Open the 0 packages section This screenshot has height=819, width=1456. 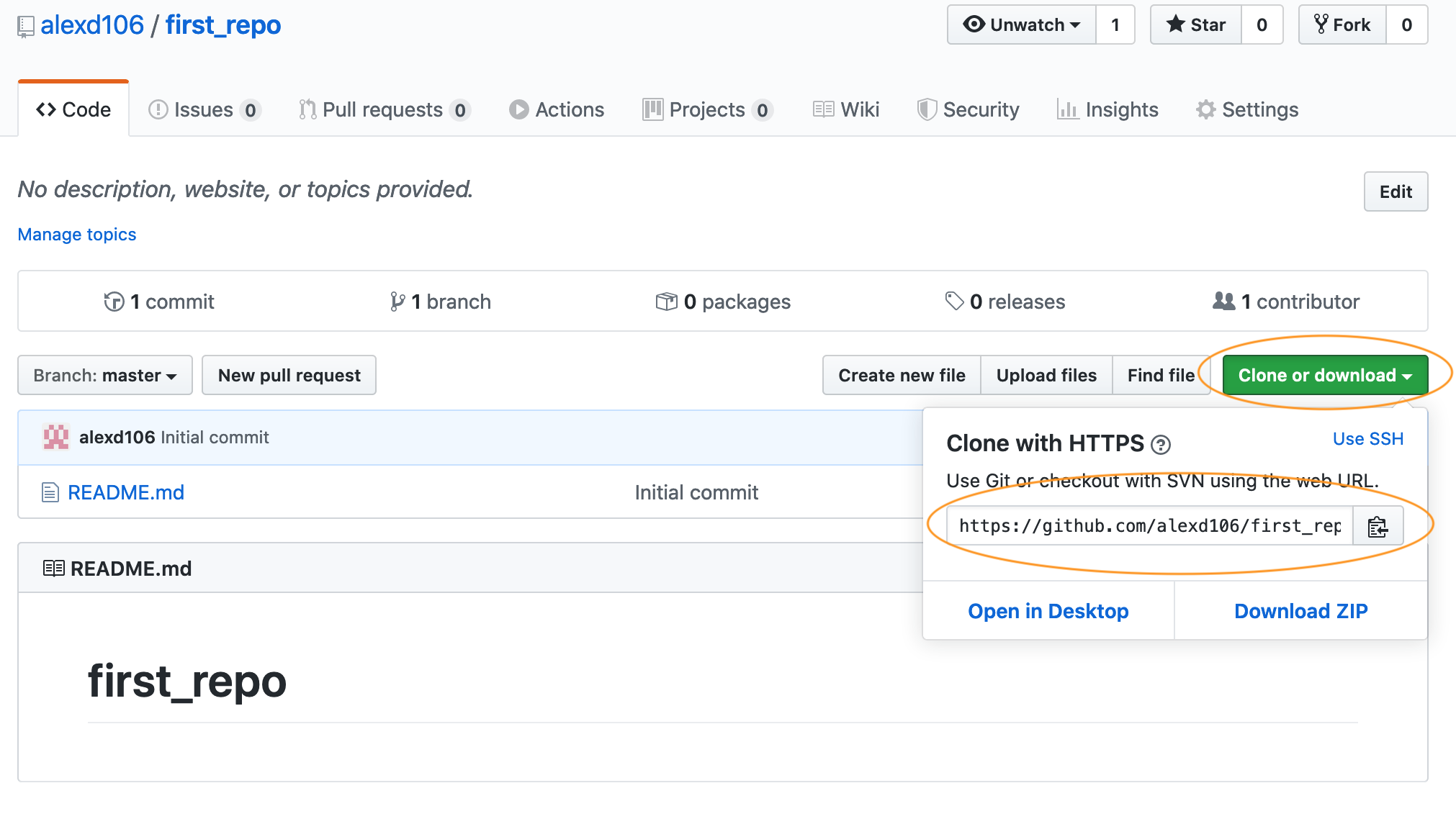[723, 302]
